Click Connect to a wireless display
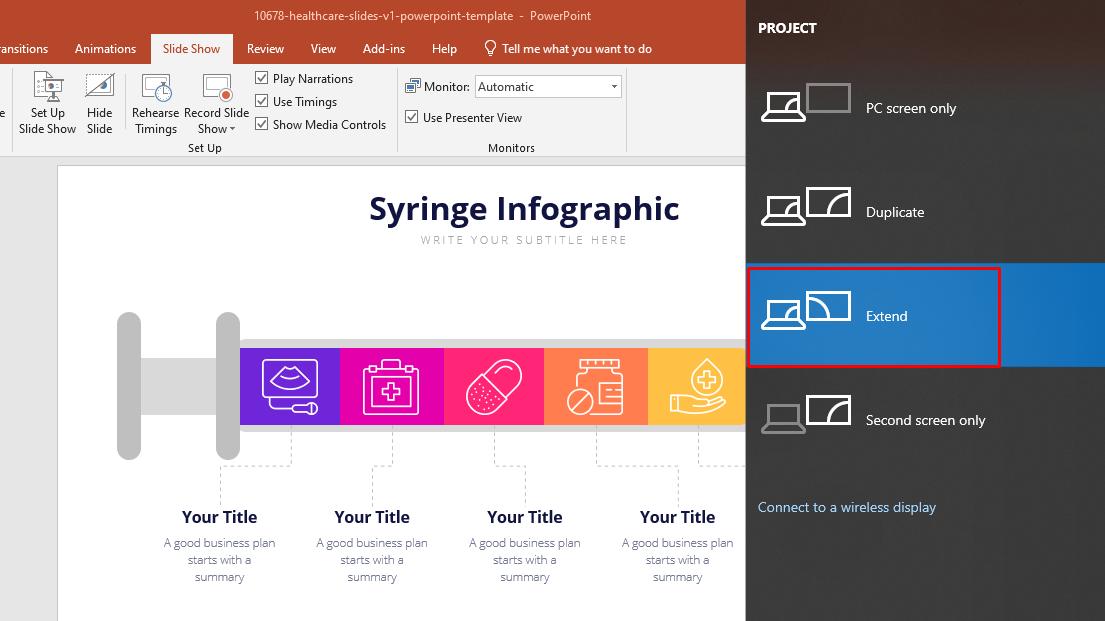1105x621 pixels. [x=847, y=507]
